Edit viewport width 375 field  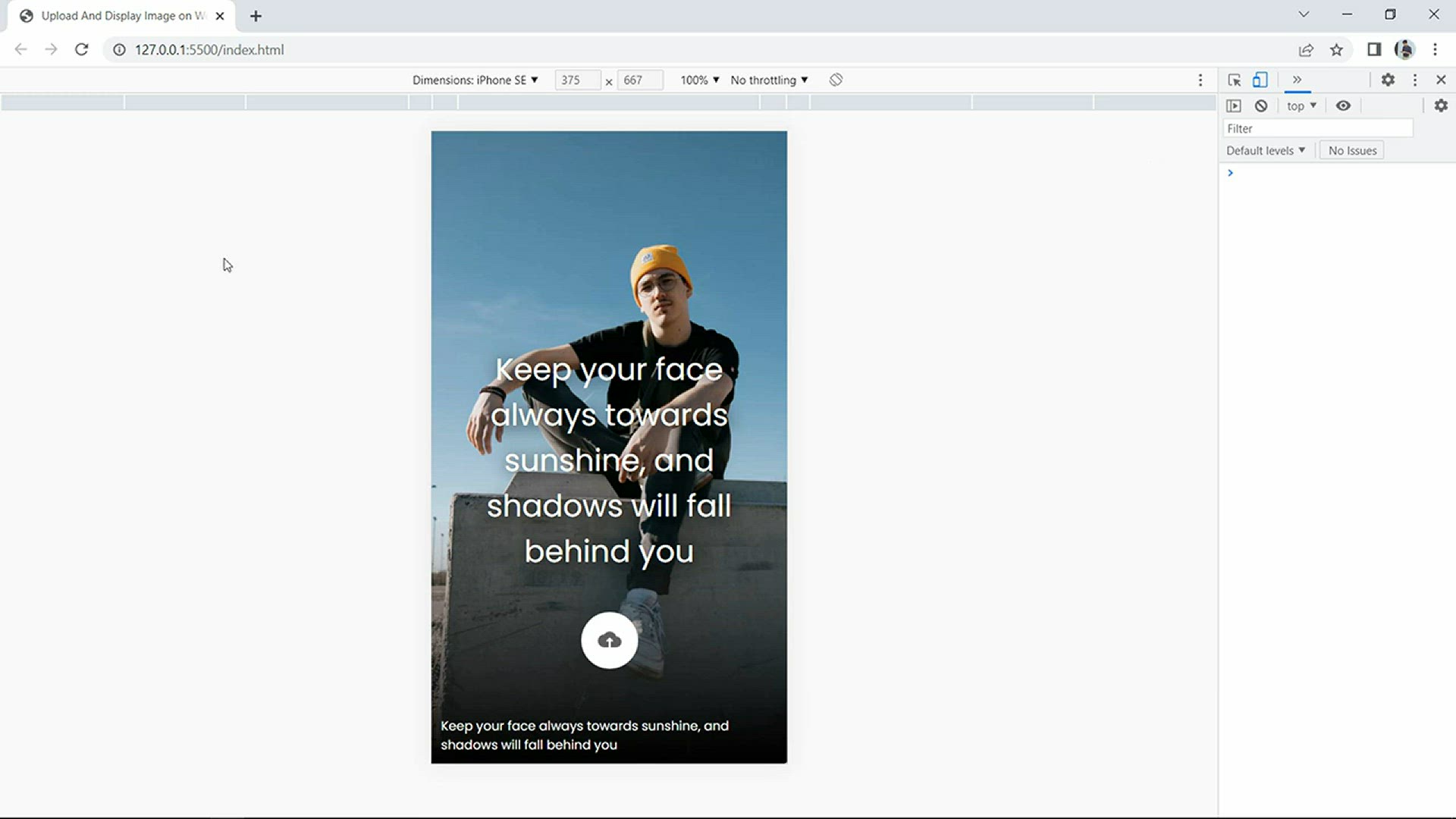tap(577, 80)
